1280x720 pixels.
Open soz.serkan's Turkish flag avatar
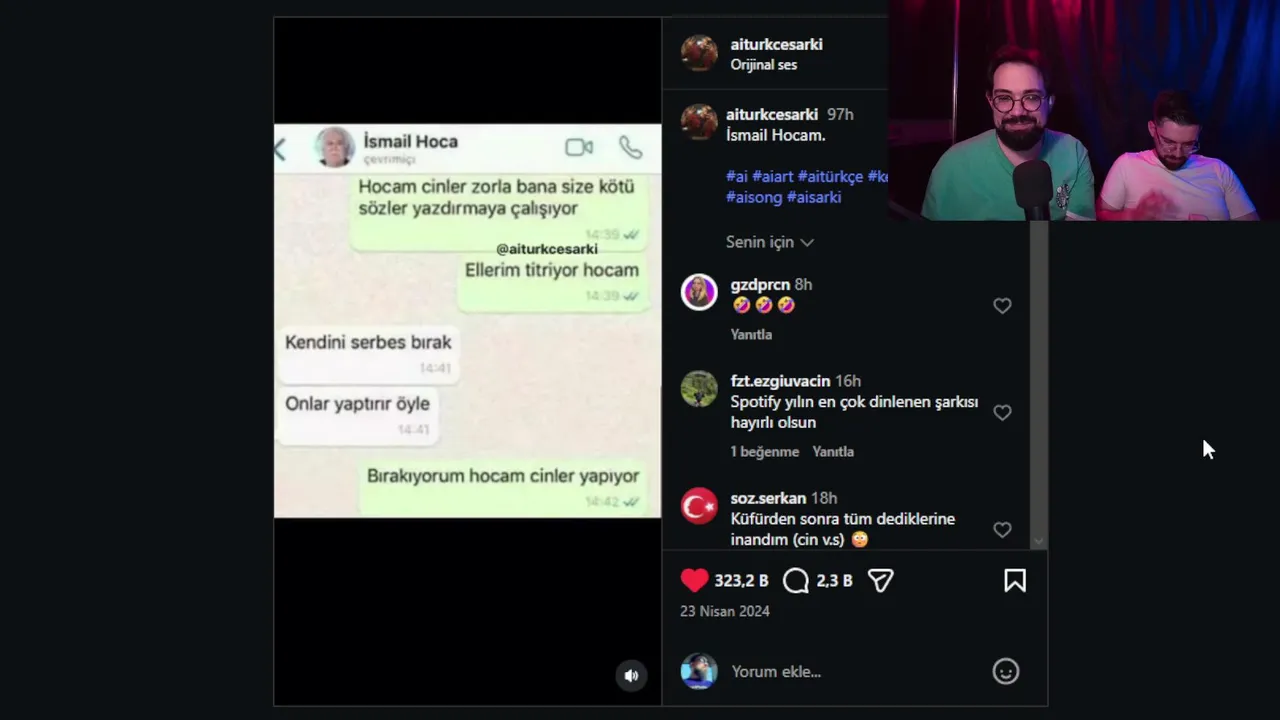(699, 506)
